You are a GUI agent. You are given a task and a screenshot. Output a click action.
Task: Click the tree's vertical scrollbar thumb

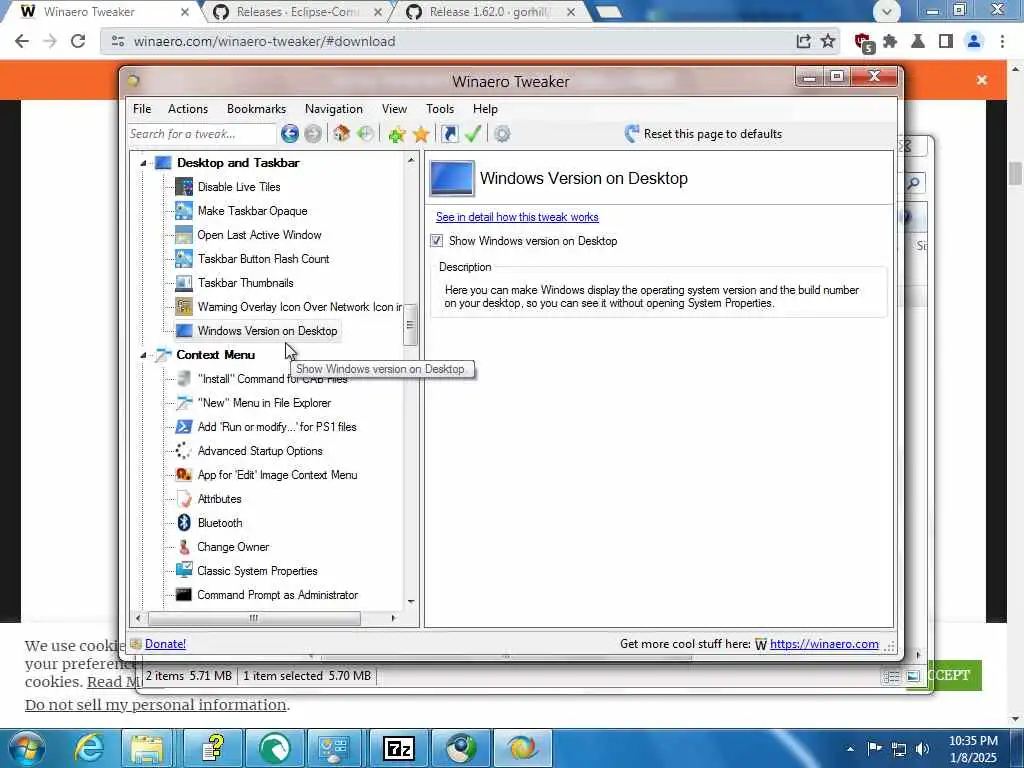pyautogui.click(x=410, y=325)
